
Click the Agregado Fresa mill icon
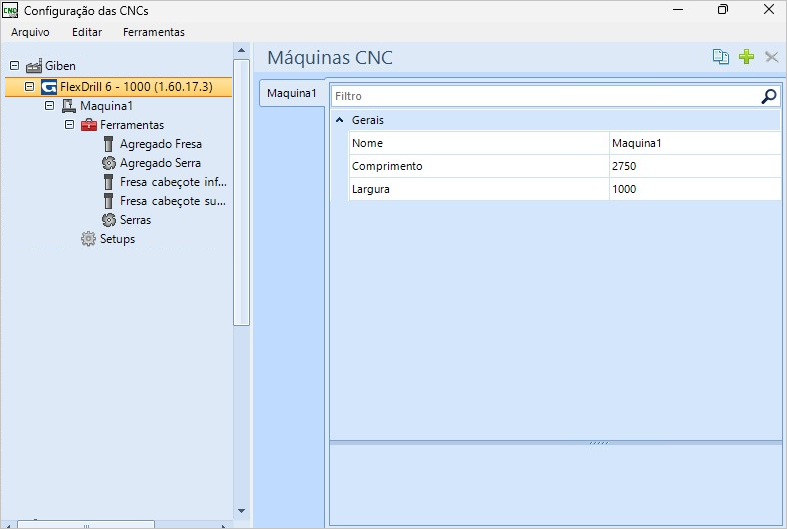point(108,144)
